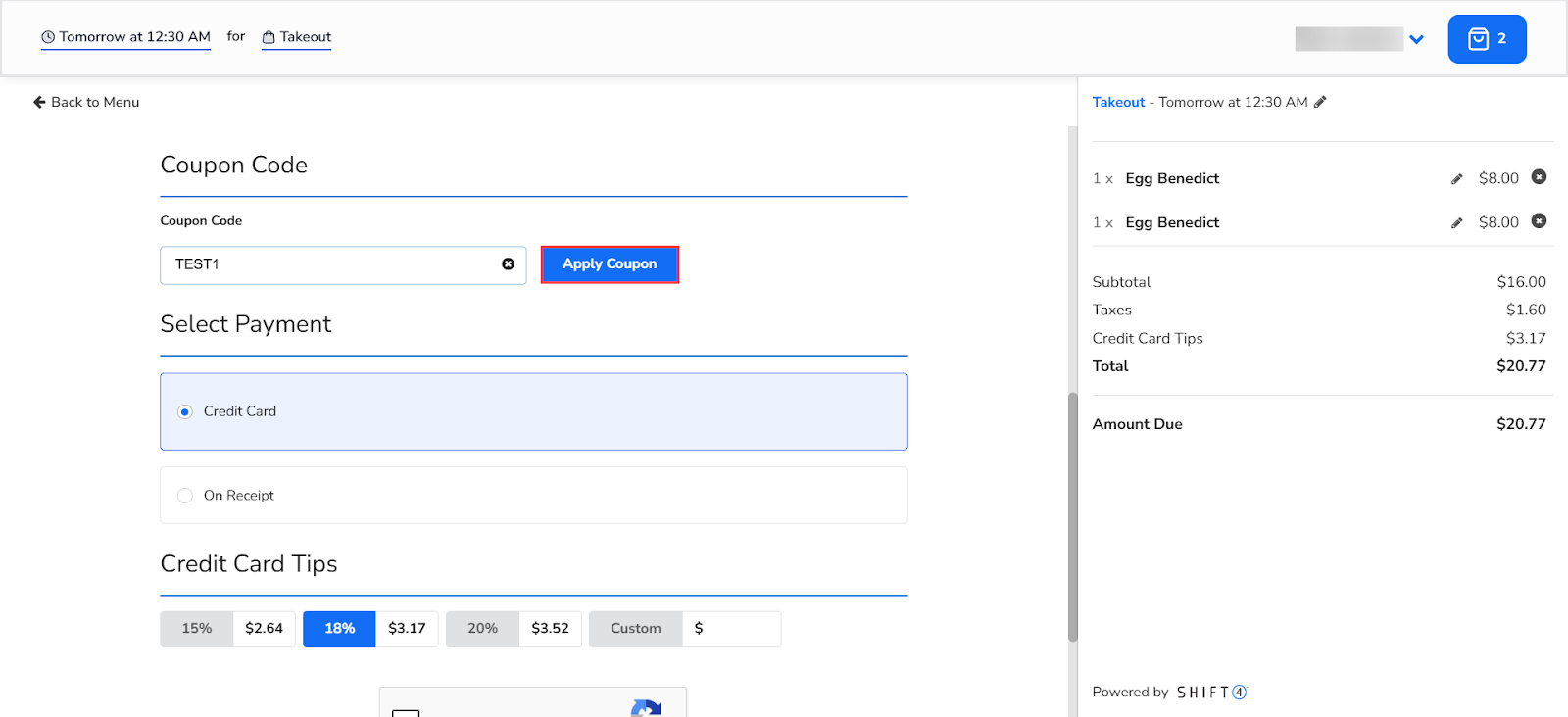Select the 15% tip option
1568x717 pixels.
pos(197,629)
